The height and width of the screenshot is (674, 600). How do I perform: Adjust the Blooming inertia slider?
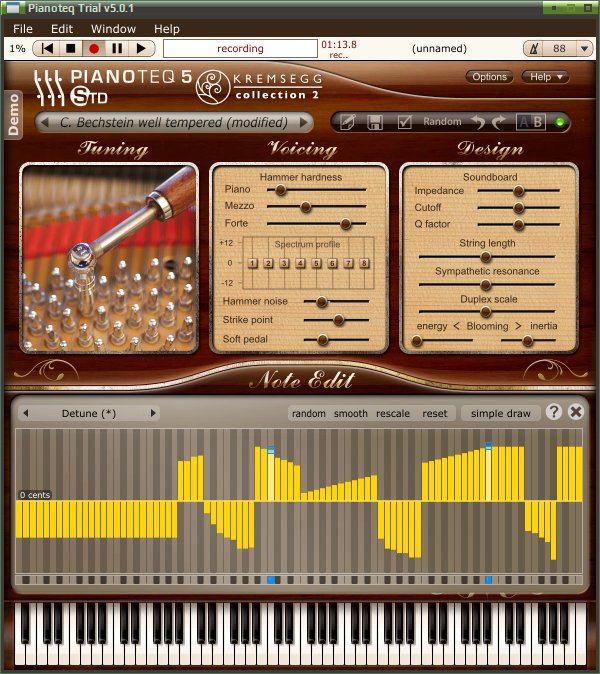pos(527,341)
